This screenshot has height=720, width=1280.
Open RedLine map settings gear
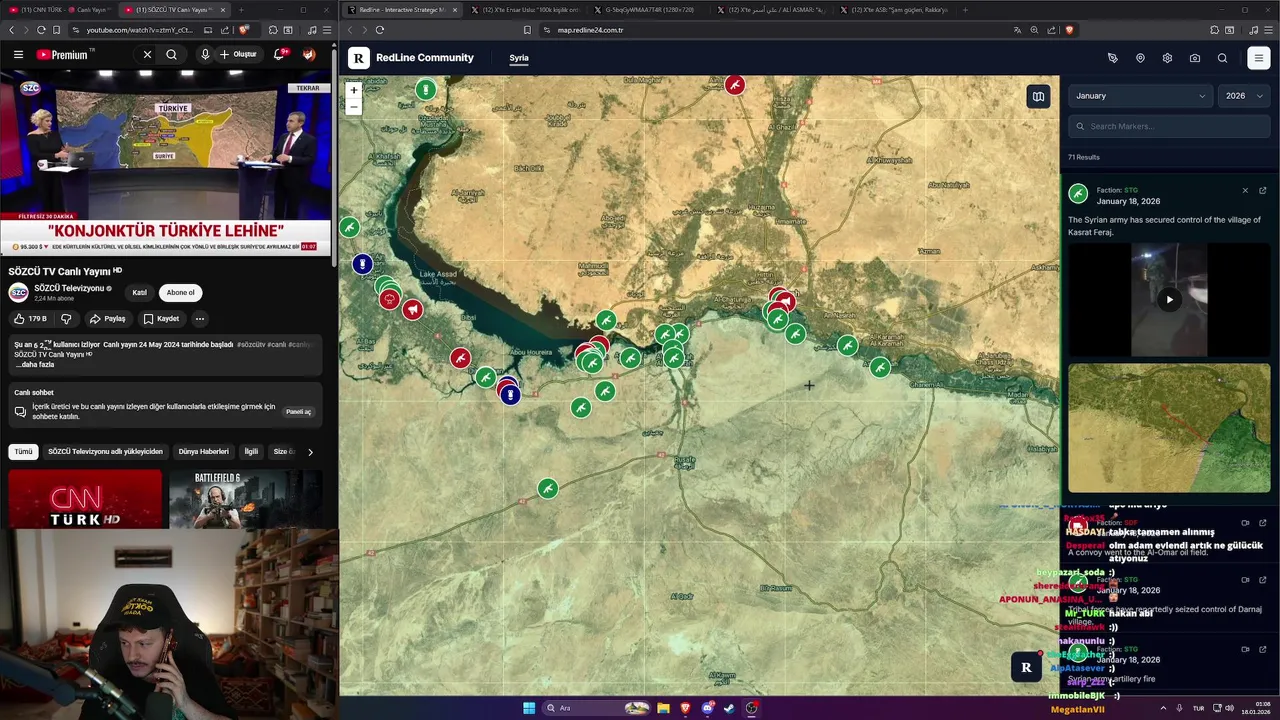[1167, 58]
